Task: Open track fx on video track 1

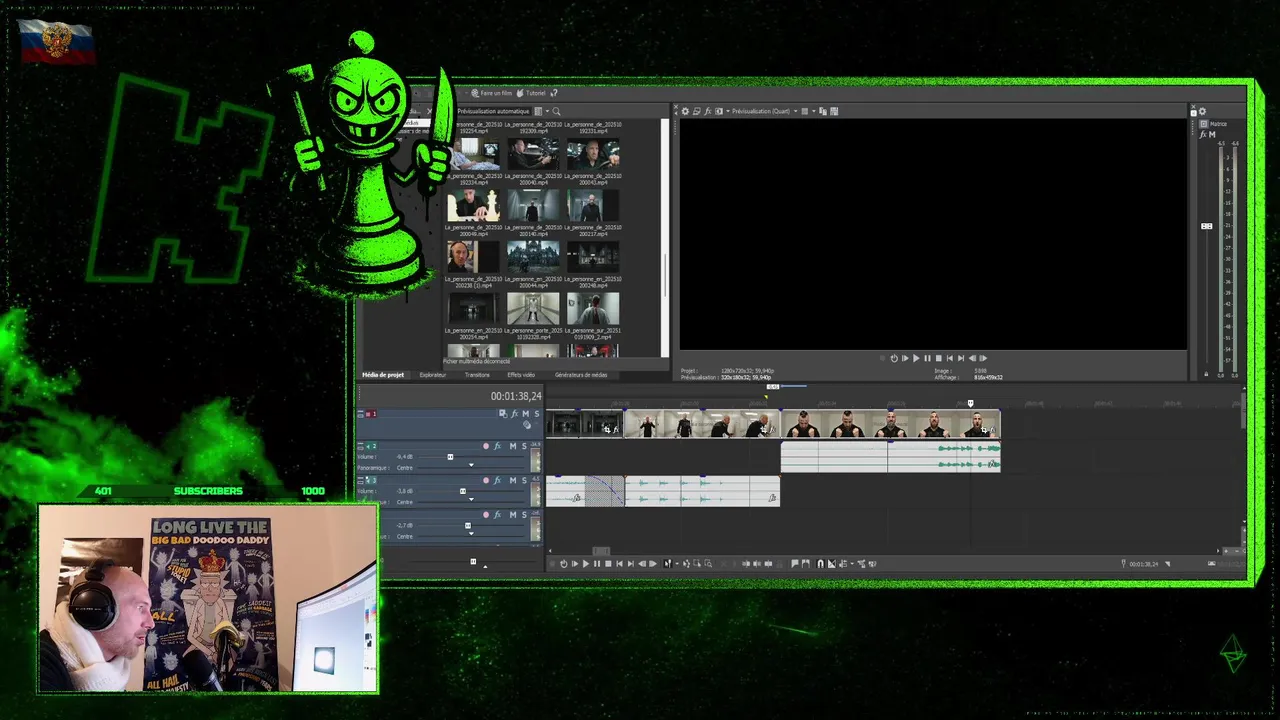Action: click(x=514, y=413)
